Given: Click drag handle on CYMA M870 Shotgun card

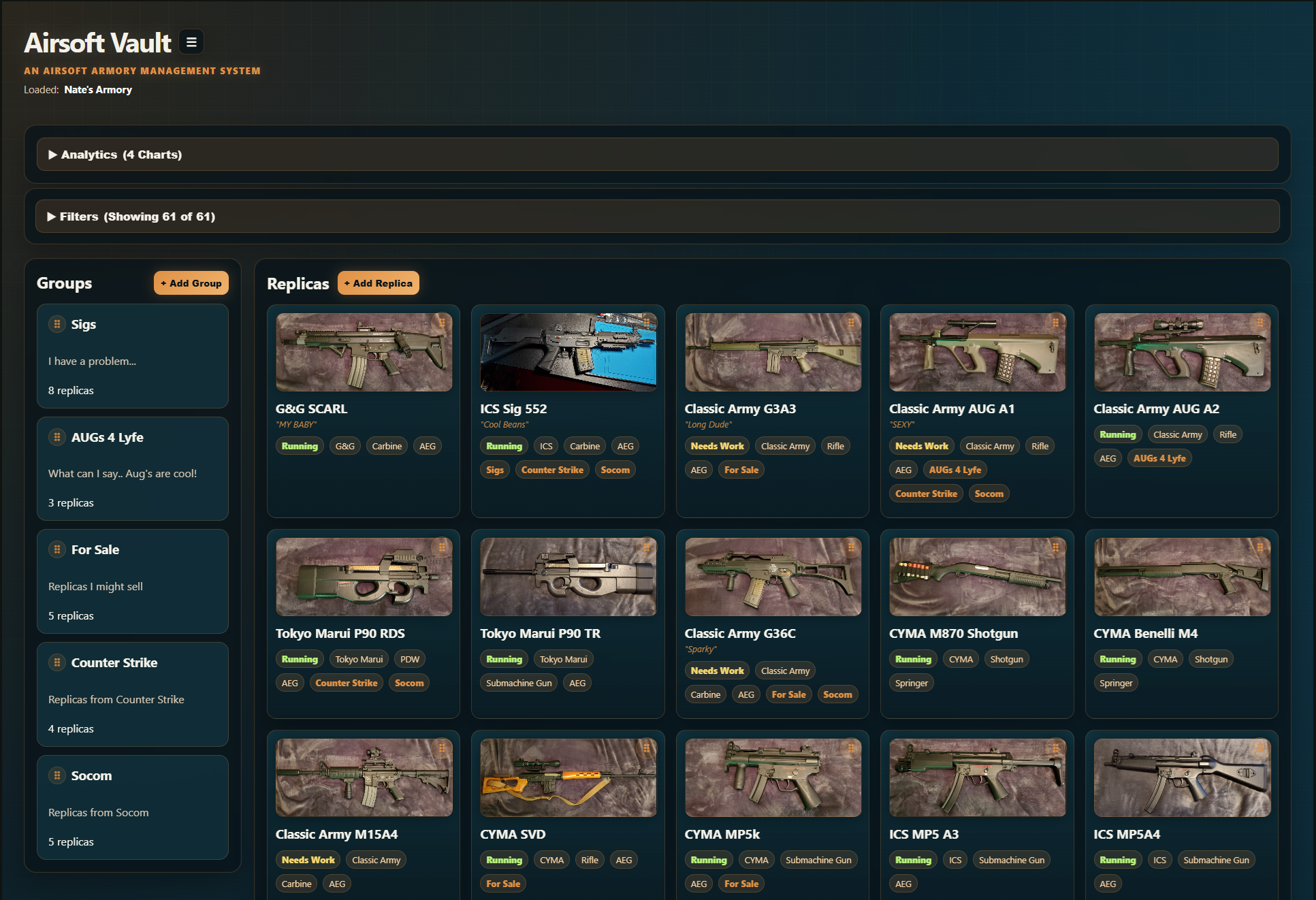Looking at the screenshot, I should click(1055, 547).
